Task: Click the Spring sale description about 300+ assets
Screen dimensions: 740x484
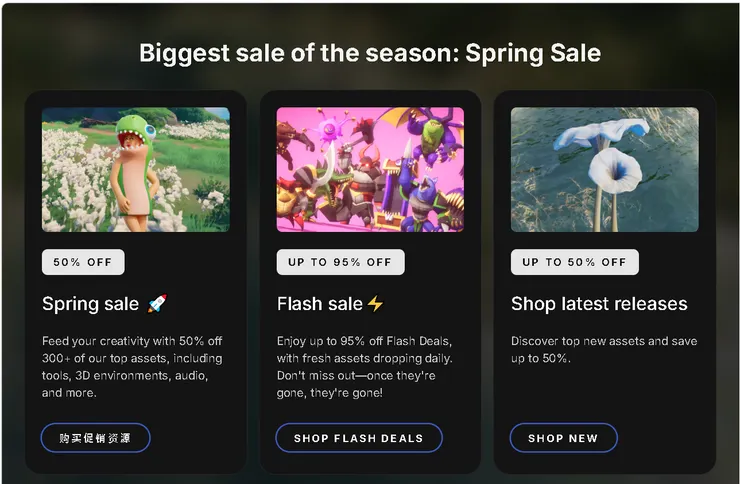Action: pos(132,367)
